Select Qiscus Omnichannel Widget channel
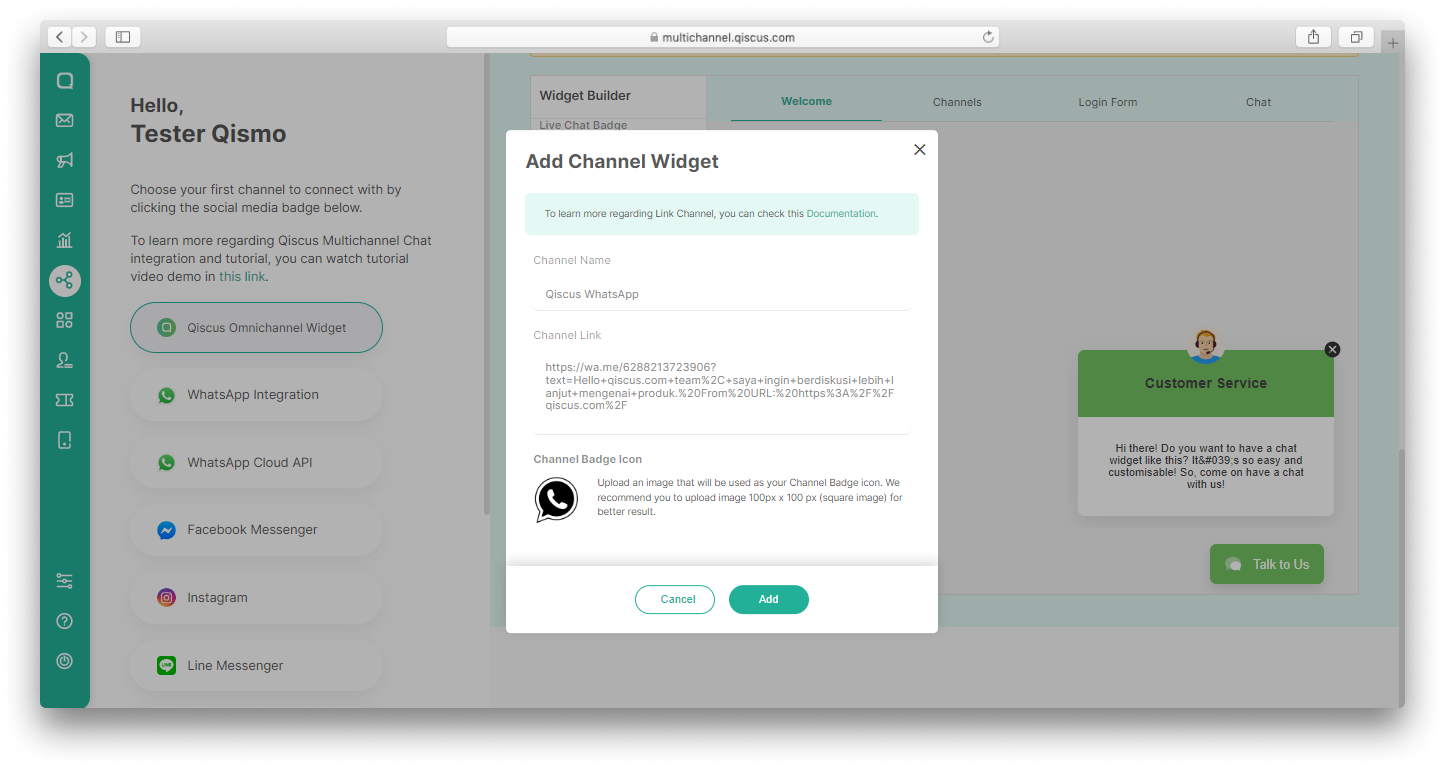Viewport: 1445px width, 768px height. (x=256, y=327)
